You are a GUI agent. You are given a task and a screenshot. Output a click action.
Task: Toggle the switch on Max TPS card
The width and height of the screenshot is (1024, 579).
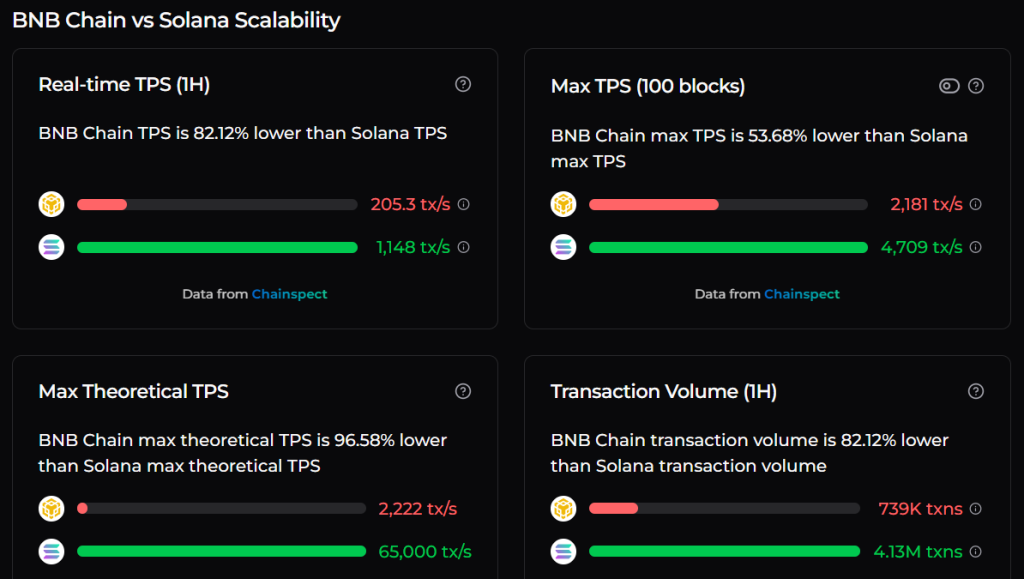[949, 86]
